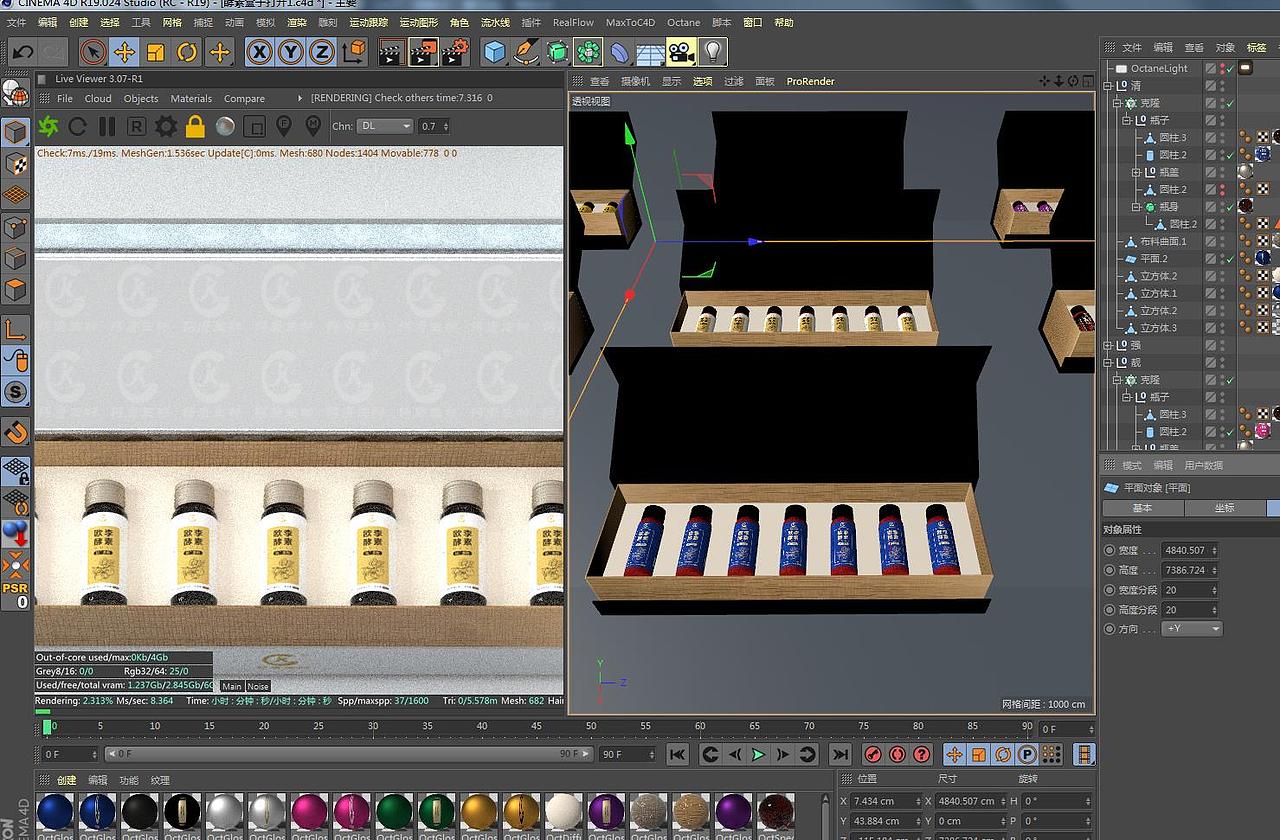Image resolution: width=1280 pixels, height=840 pixels.
Task: Jump to the end of the timeline
Action: click(840, 754)
